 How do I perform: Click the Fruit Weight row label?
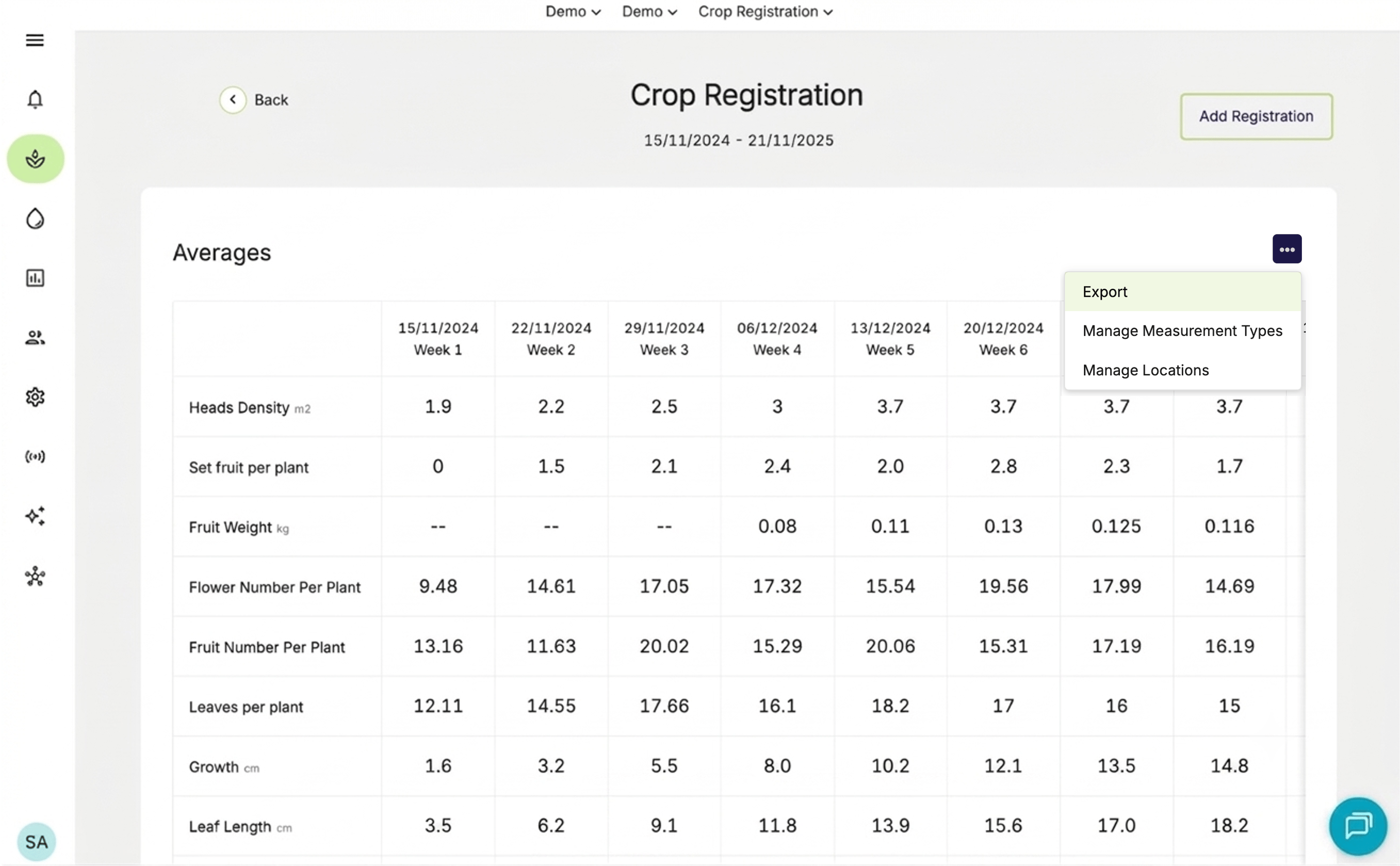point(239,527)
